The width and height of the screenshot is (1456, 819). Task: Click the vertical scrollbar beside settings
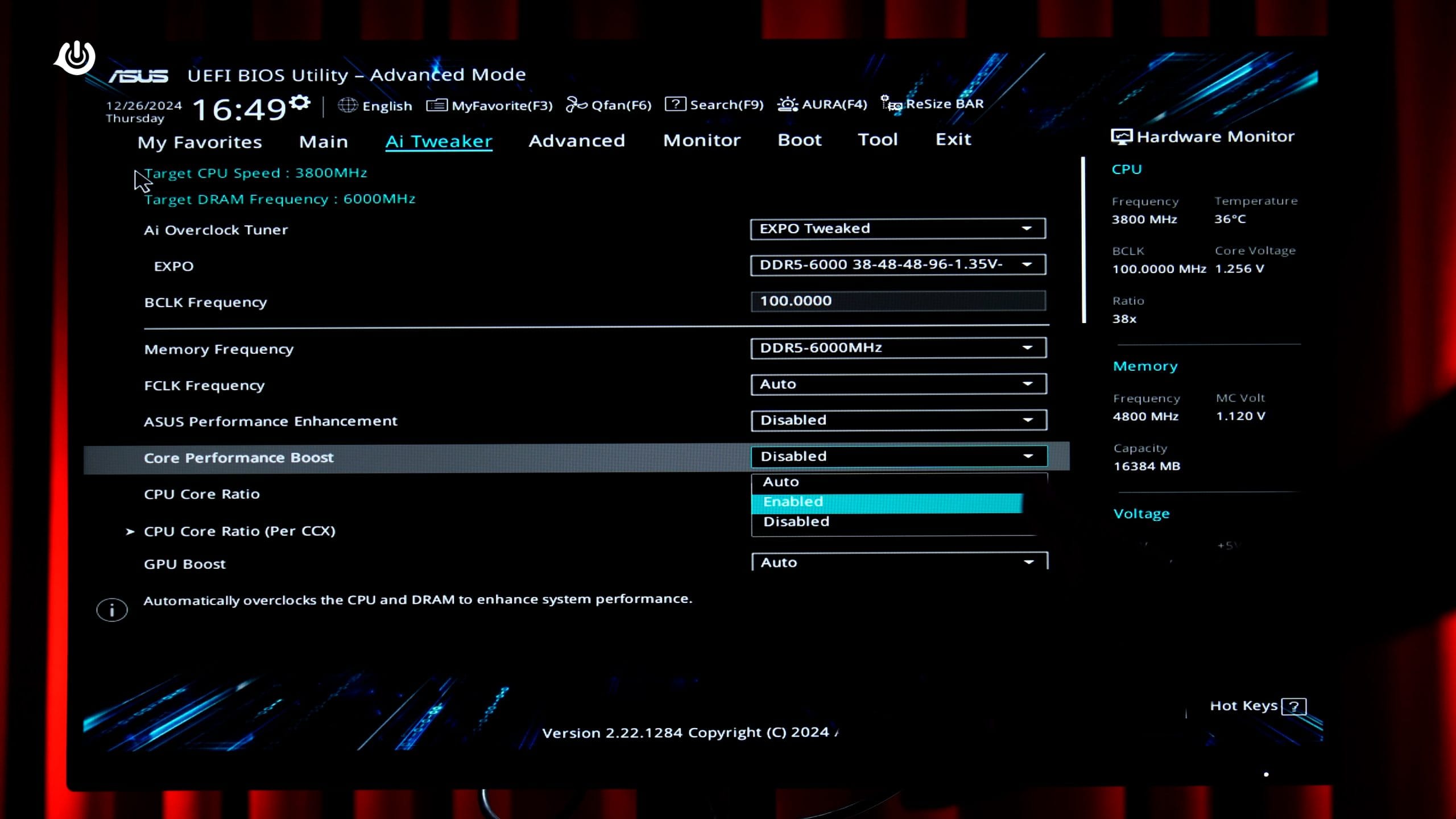click(x=1083, y=240)
